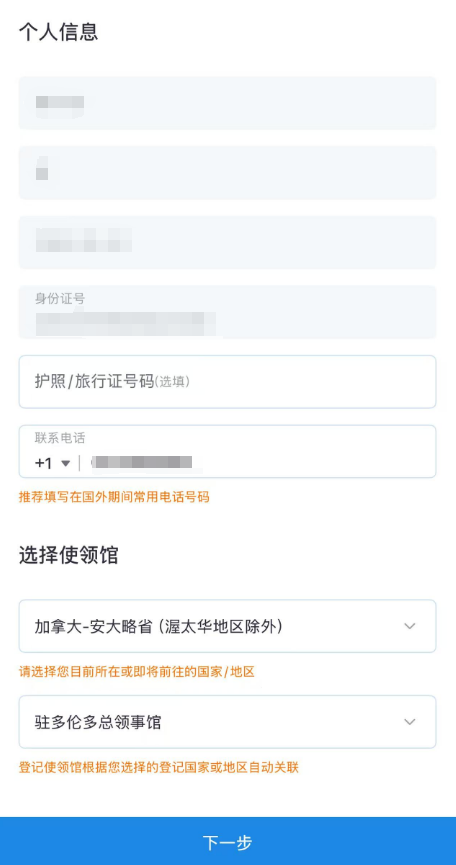456x865 pixels.
Task: Open the +1 country code selector
Action: [x=53, y=463]
